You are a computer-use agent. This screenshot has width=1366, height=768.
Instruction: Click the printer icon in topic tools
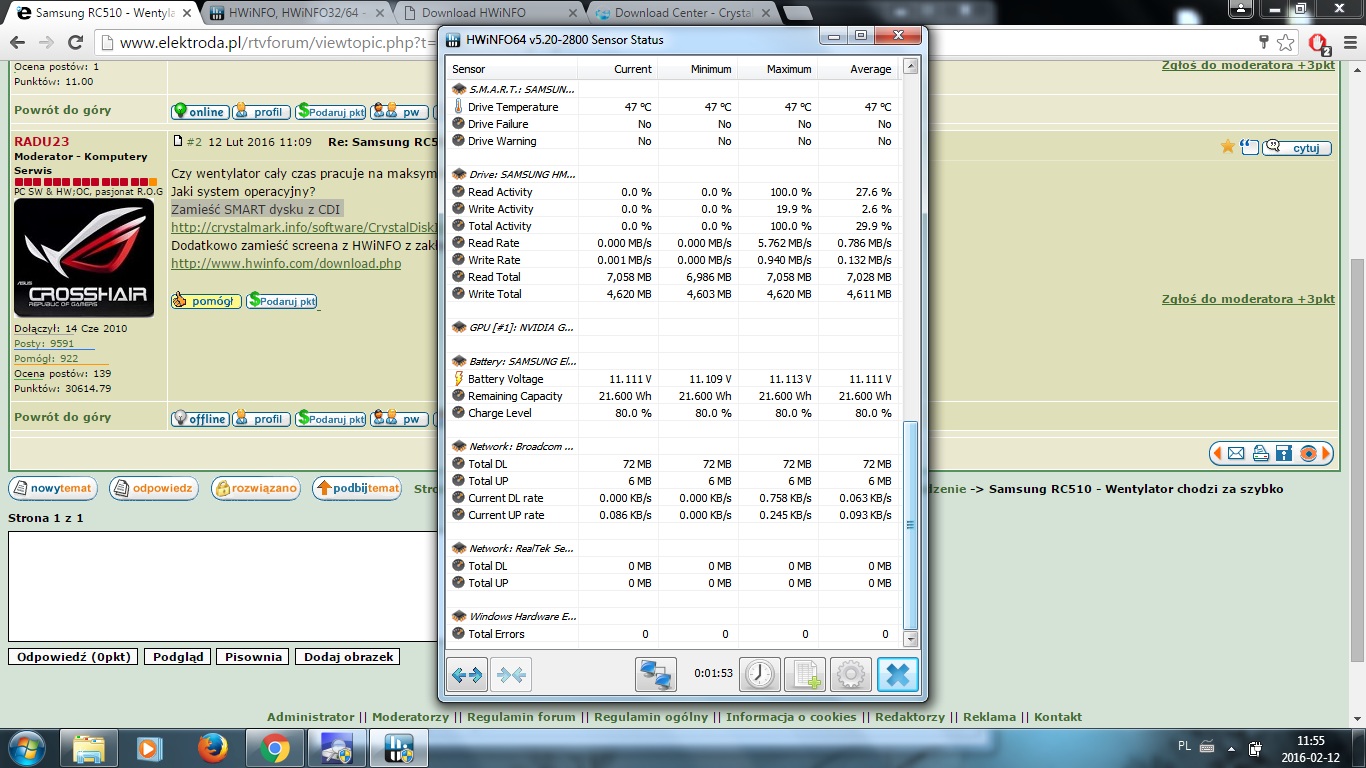coord(1260,453)
